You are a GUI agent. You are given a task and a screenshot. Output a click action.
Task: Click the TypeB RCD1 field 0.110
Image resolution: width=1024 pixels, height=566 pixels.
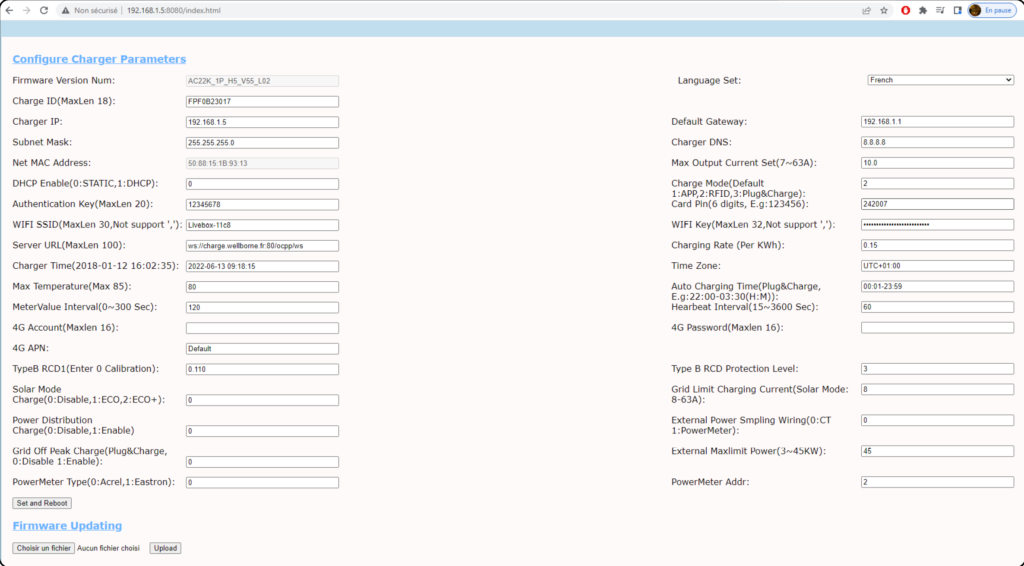click(262, 369)
